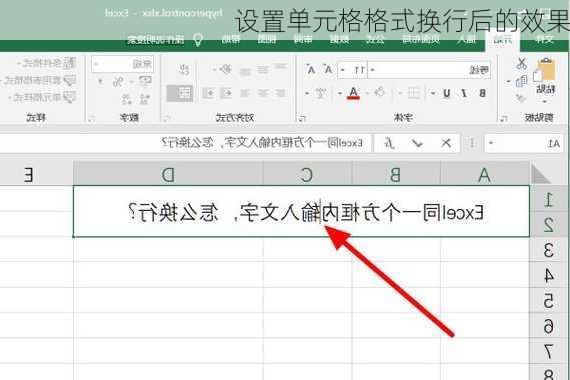This screenshot has width=570, height=380.
Task: Click the Increase Font Size icon
Action: tap(328, 69)
